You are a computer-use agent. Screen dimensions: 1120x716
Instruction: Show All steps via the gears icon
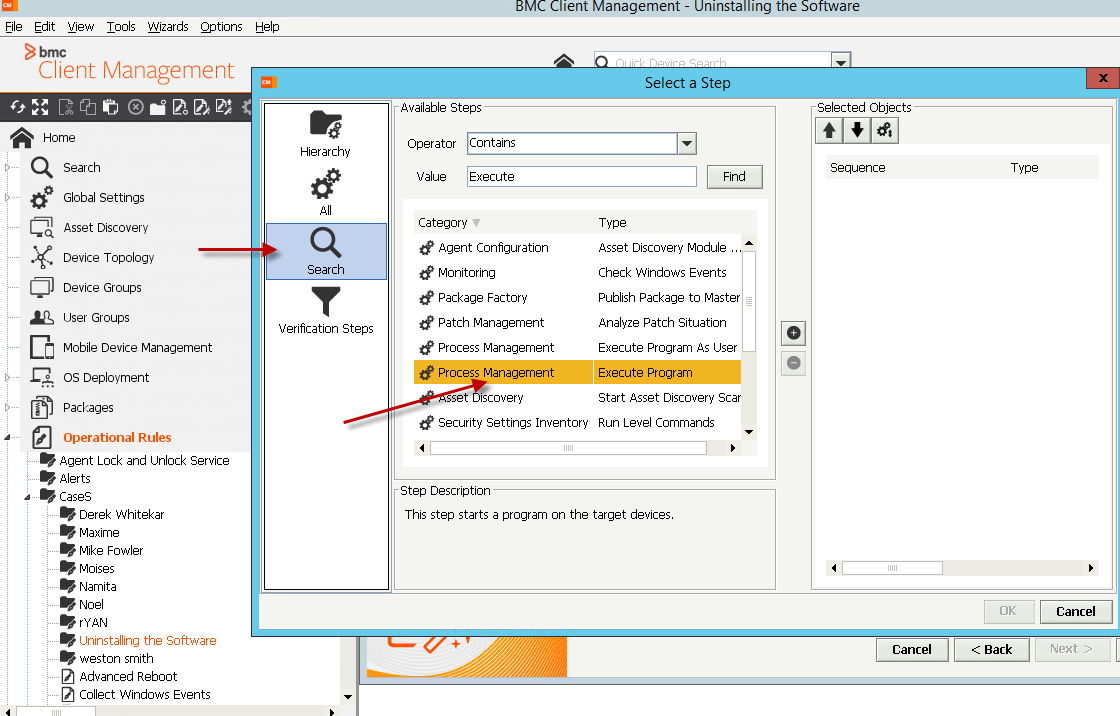(326, 192)
